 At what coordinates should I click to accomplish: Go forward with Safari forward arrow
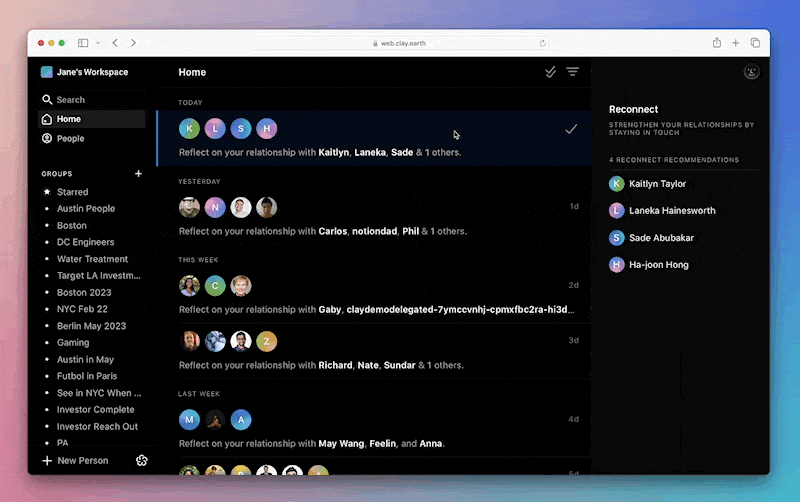133,43
